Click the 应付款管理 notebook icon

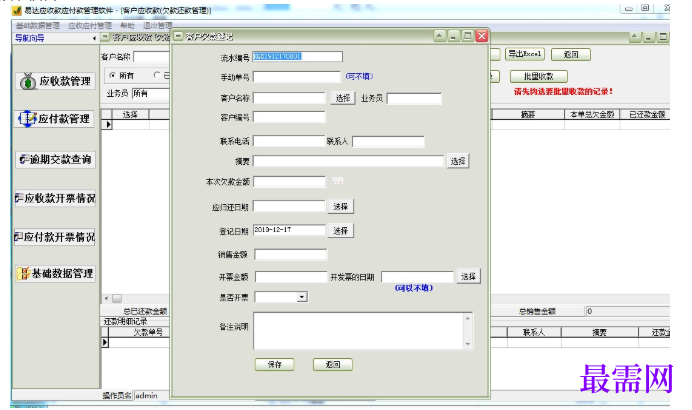pyautogui.click(x=27, y=119)
